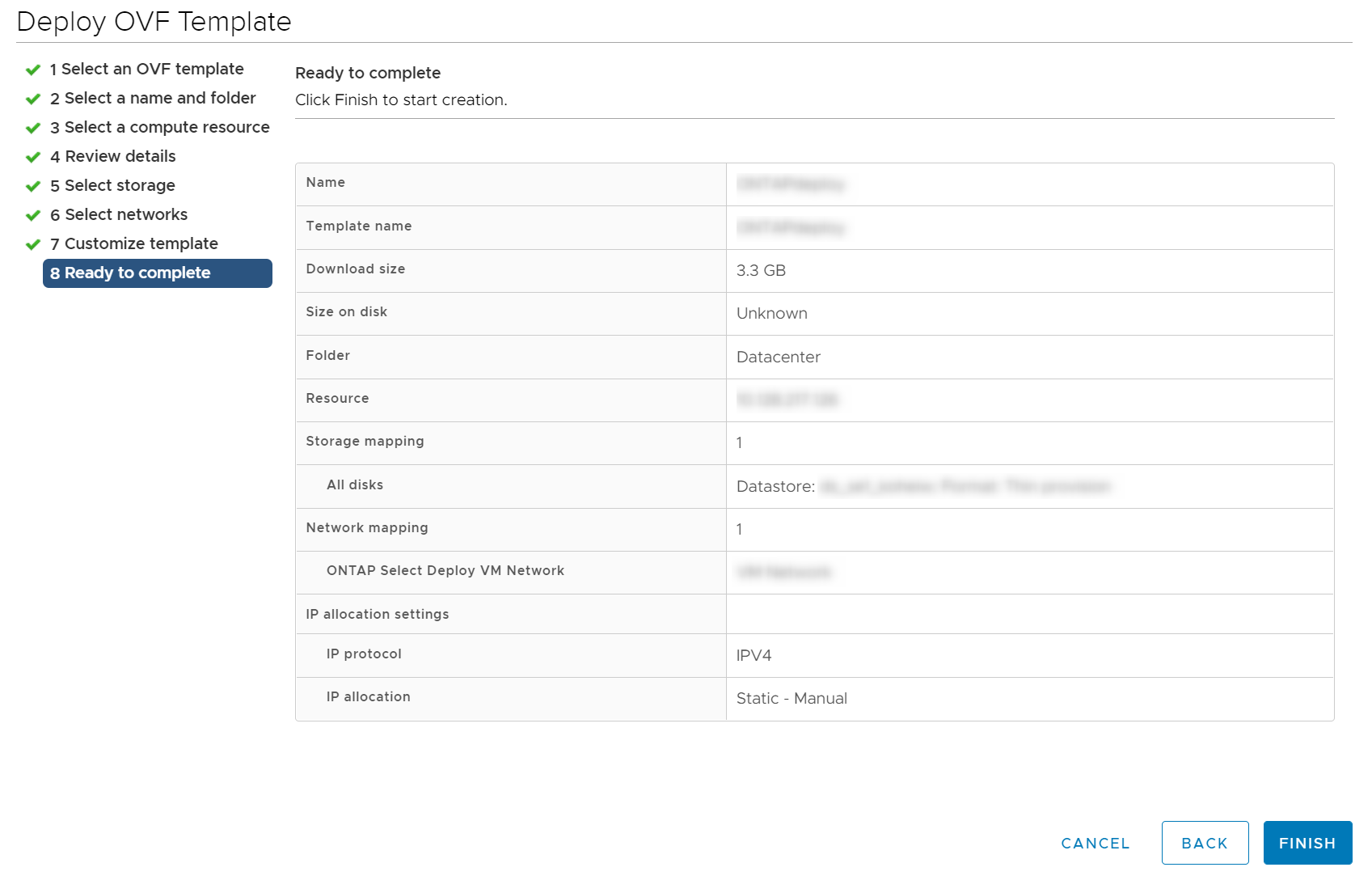The height and width of the screenshot is (880, 1372).
Task: Go to the Customize template step
Action: (134, 243)
